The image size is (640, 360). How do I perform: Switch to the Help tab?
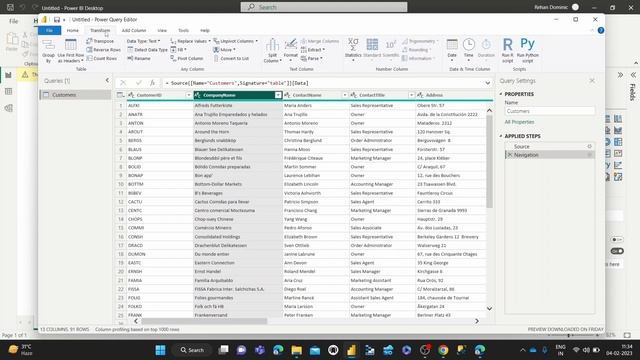pyautogui.click(x=205, y=31)
